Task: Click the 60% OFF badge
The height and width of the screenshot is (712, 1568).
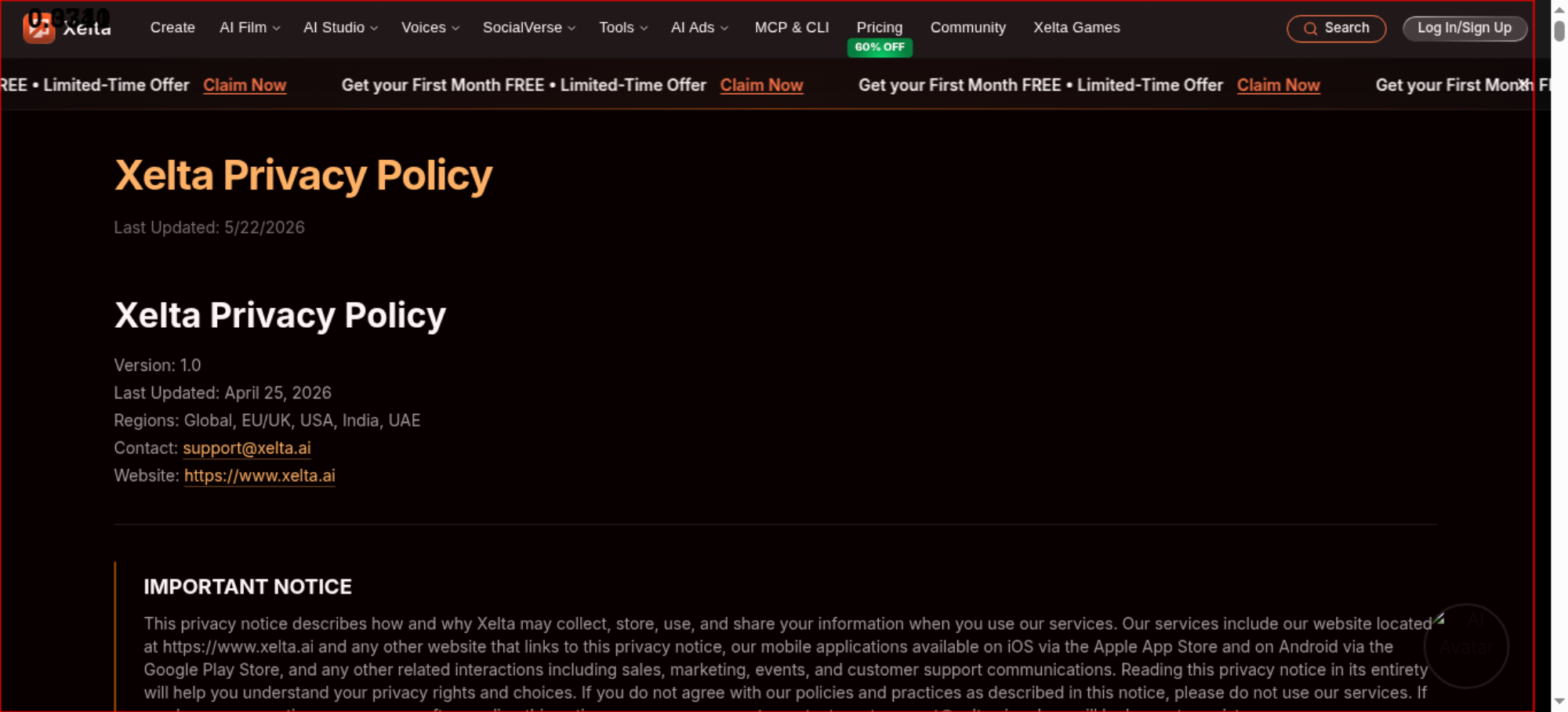Action: tap(880, 47)
